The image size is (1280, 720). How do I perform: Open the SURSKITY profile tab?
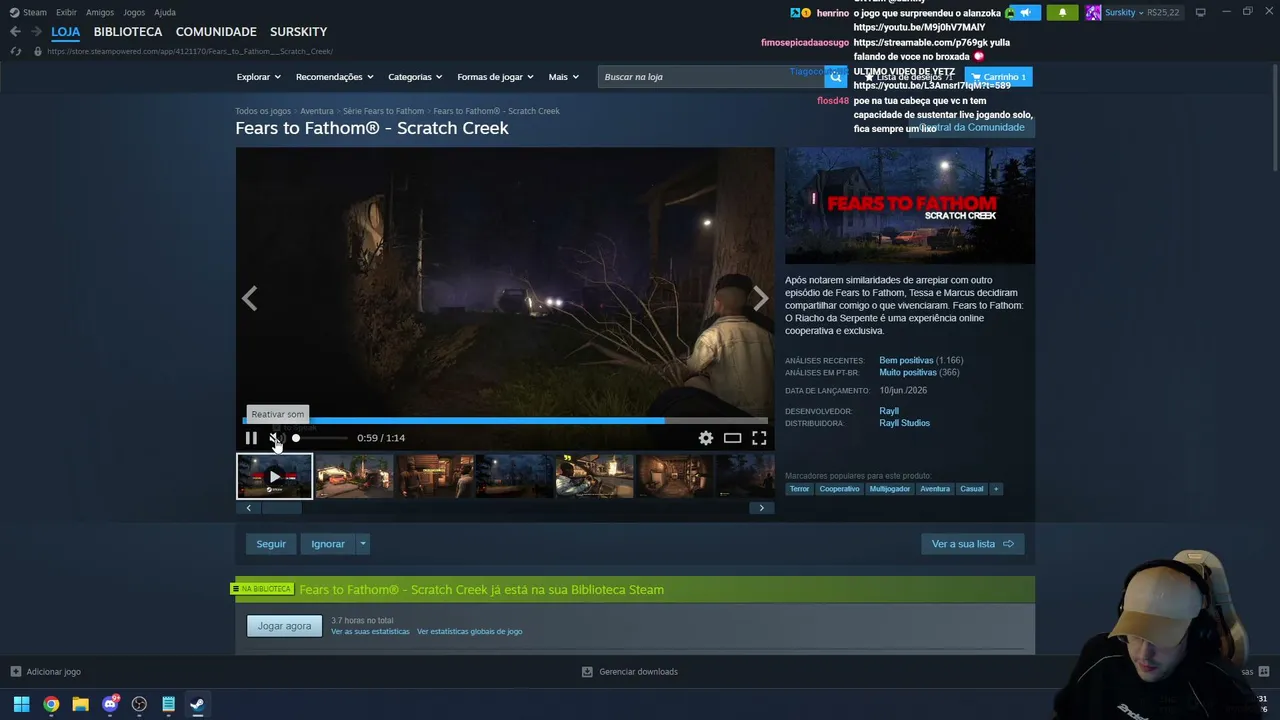pyautogui.click(x=299, y=32)
